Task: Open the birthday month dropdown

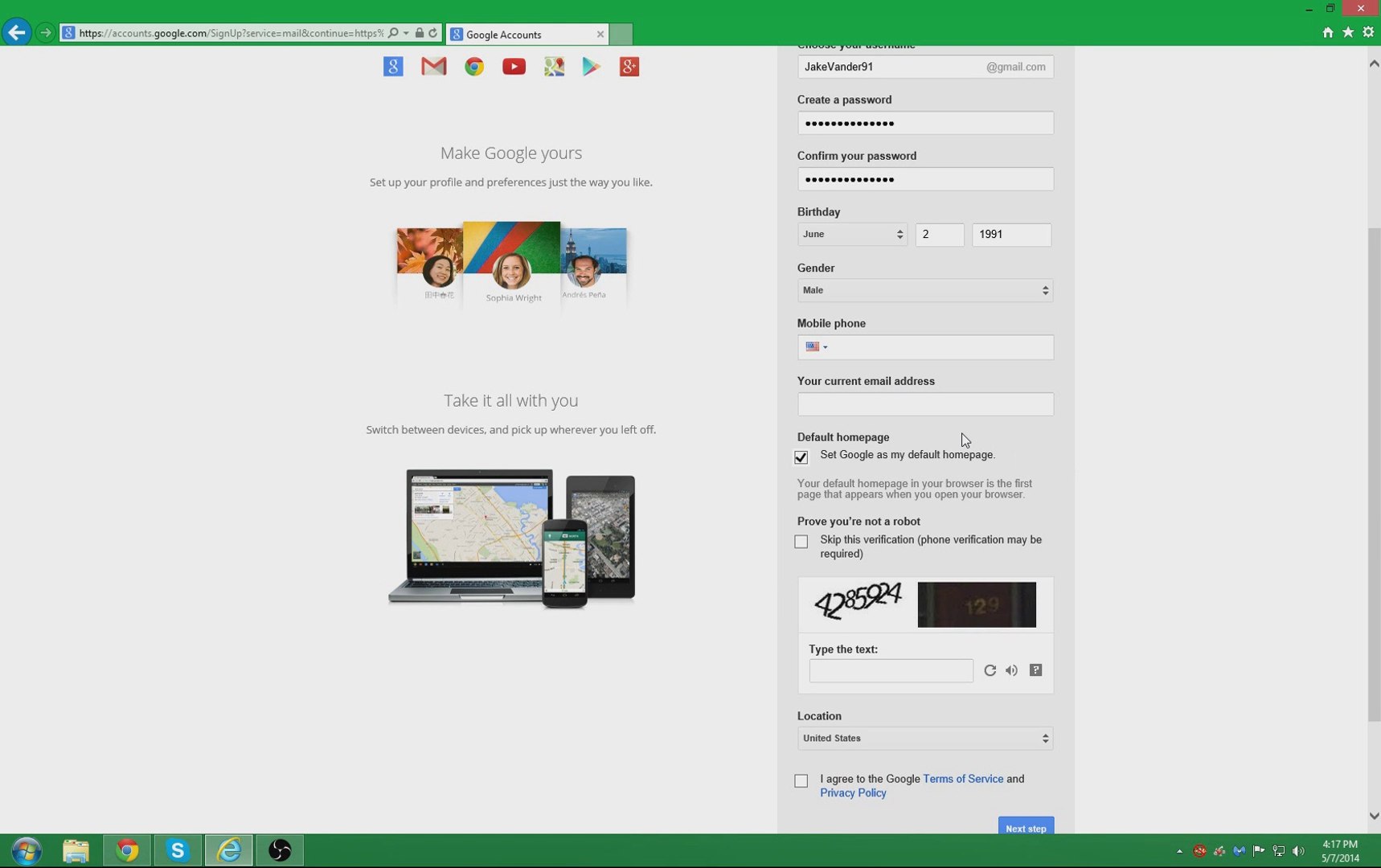Action: pos(851,234)
